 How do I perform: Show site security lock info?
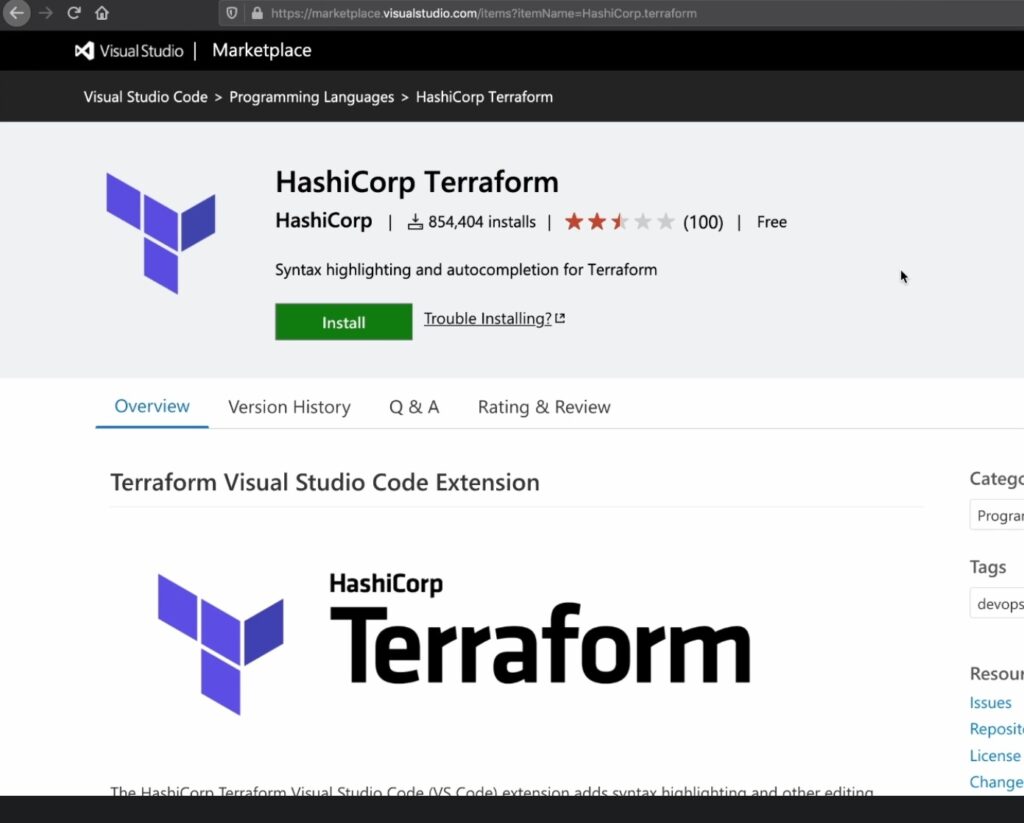tap(257, 13)
